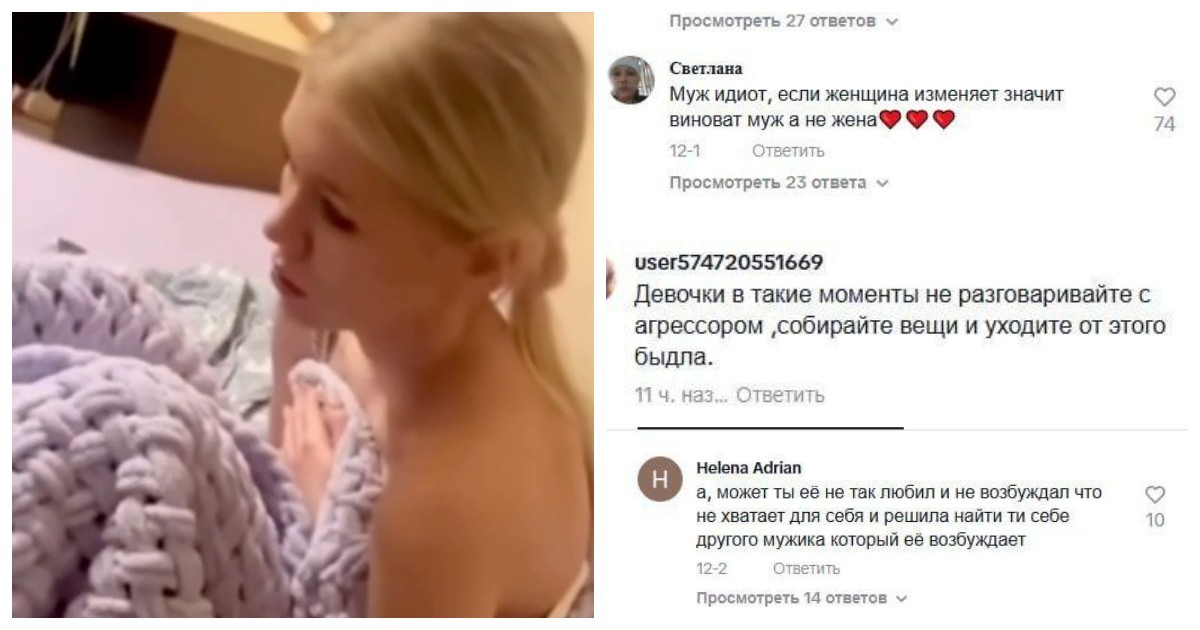Open Светлана's profile avatar
This screenshot has width=1200, height=630.
coord(632,81)
